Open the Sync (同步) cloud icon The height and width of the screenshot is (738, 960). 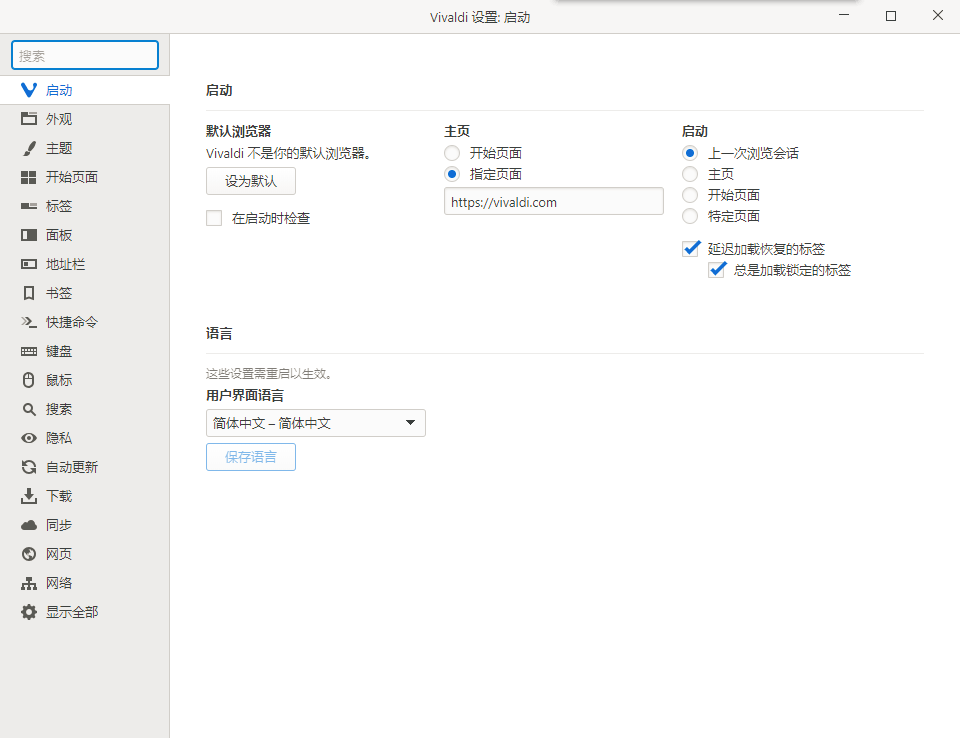29,525
